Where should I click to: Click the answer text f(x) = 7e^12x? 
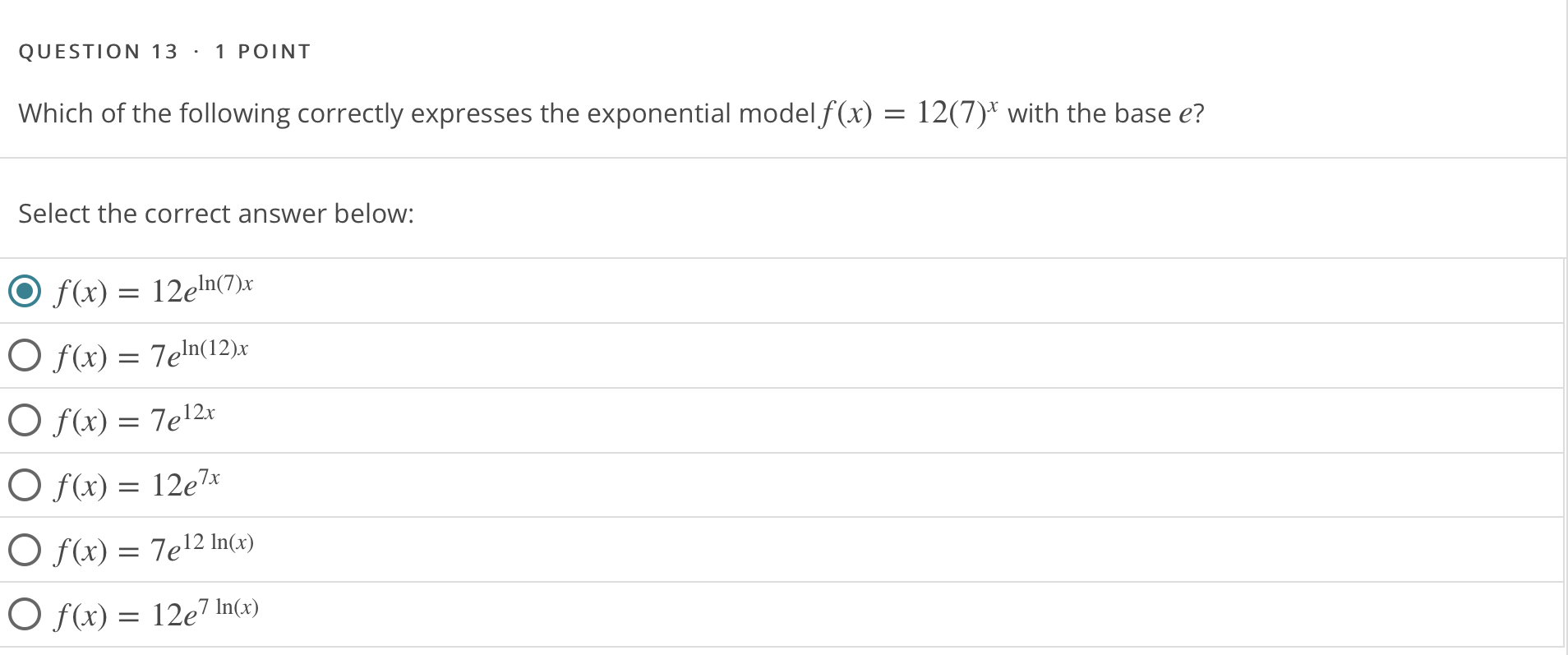click(135, 419)
